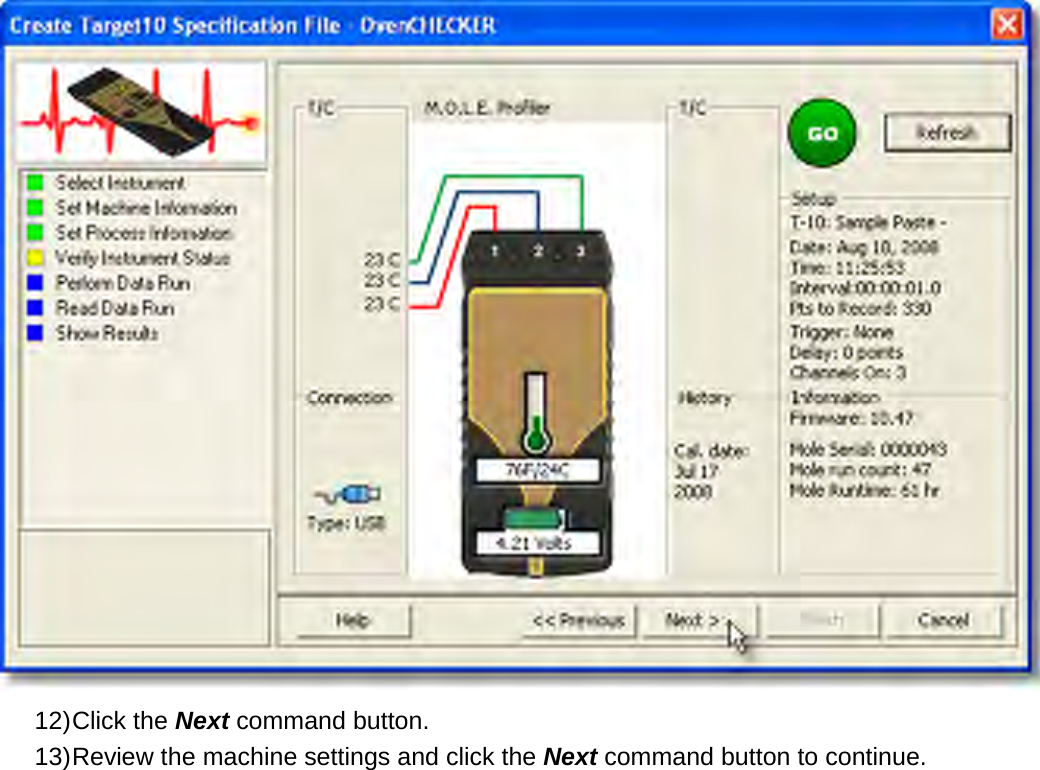Click the red channel 23 C reading
Screen dimensions: 1040x770
tap(382, 304)
